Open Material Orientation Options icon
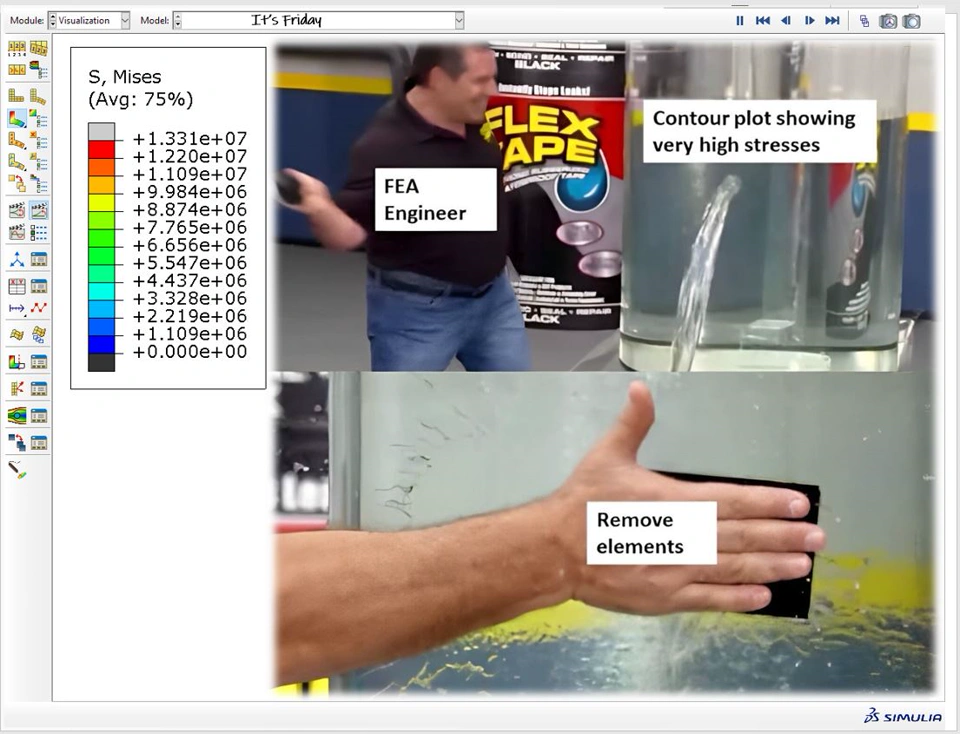 (x=39, y=162)
